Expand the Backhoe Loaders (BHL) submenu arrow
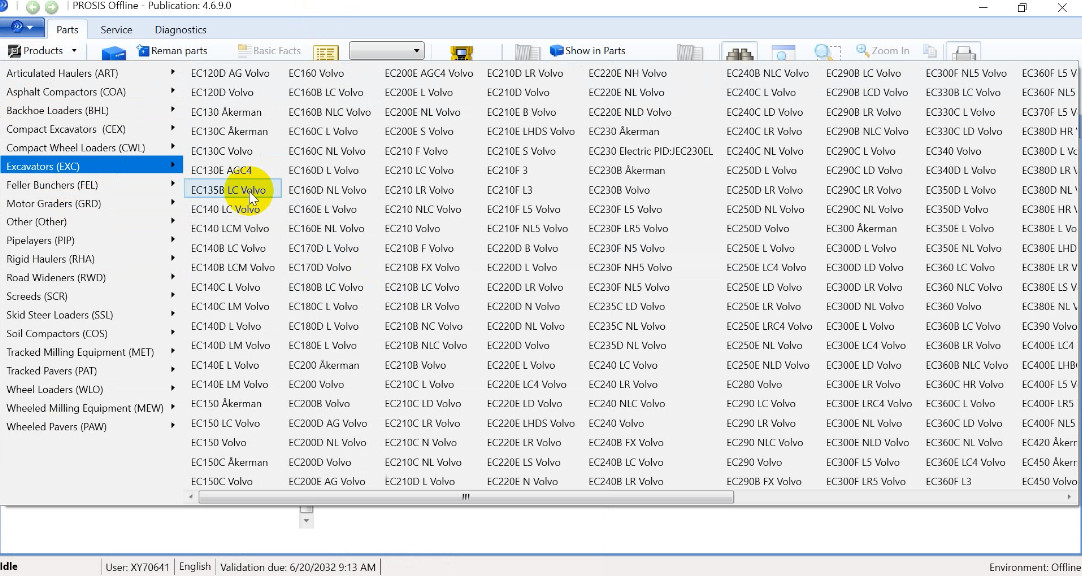 [x=173, y=110]
